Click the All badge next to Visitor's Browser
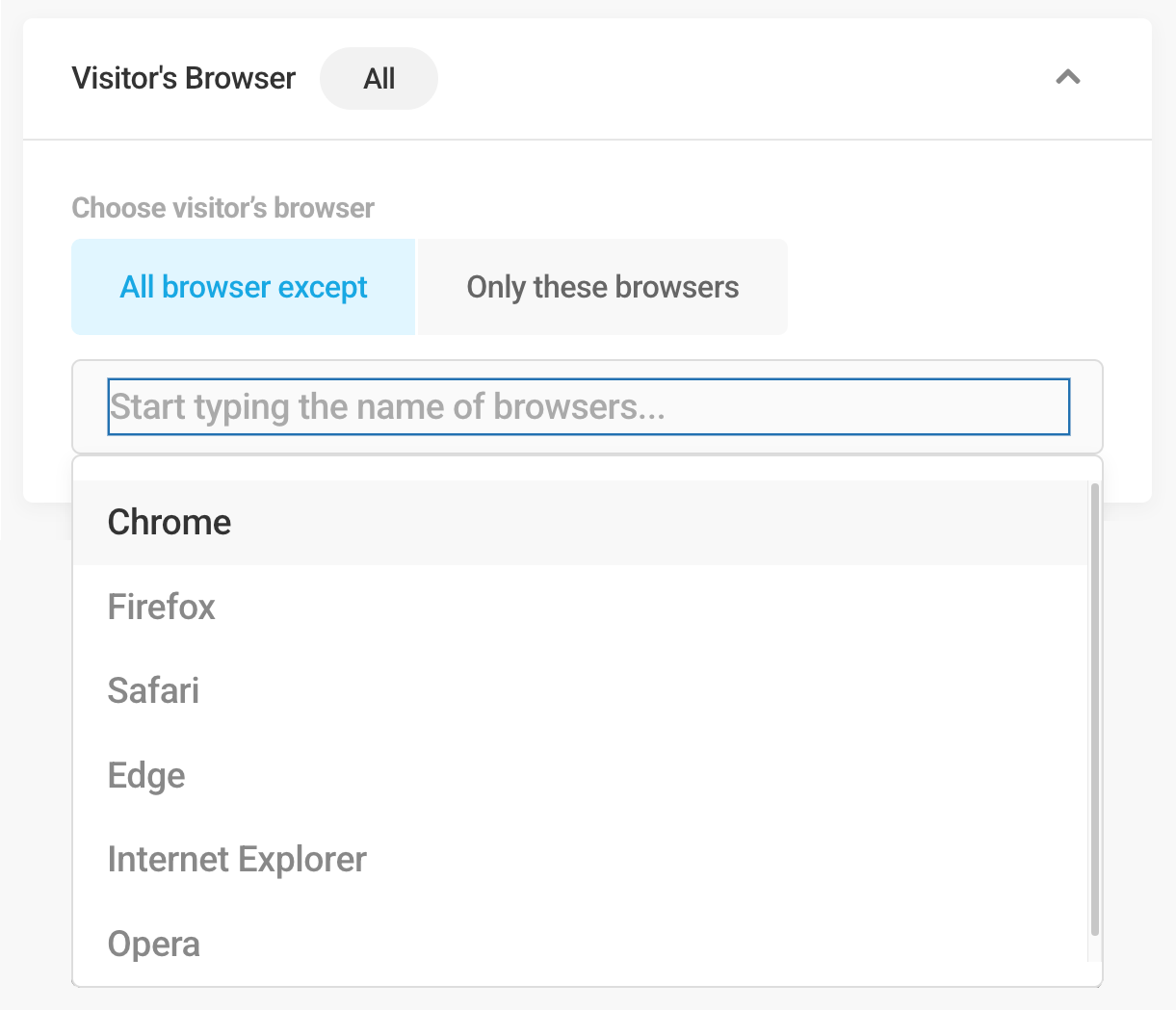1176x1010 pixels. 379,78
